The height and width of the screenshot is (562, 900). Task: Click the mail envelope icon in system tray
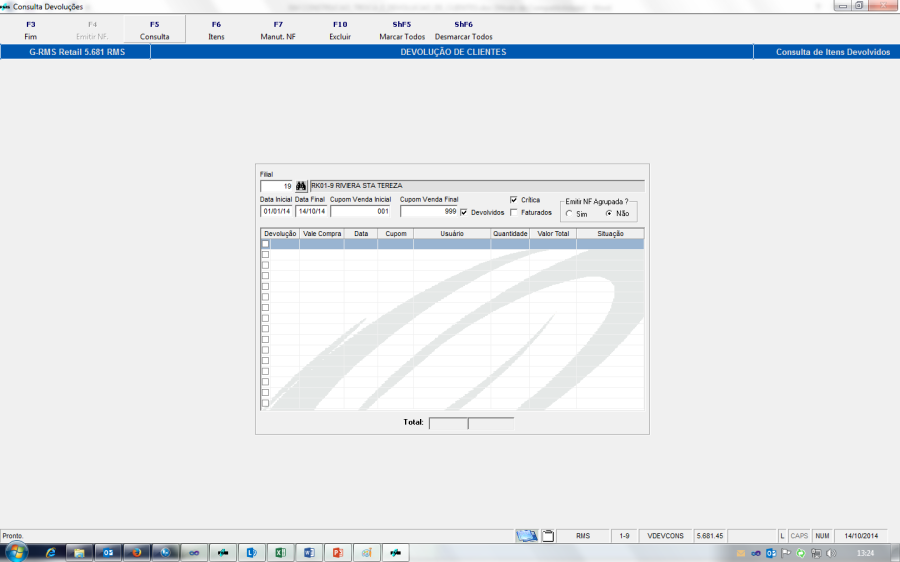(x=741, y=553)
